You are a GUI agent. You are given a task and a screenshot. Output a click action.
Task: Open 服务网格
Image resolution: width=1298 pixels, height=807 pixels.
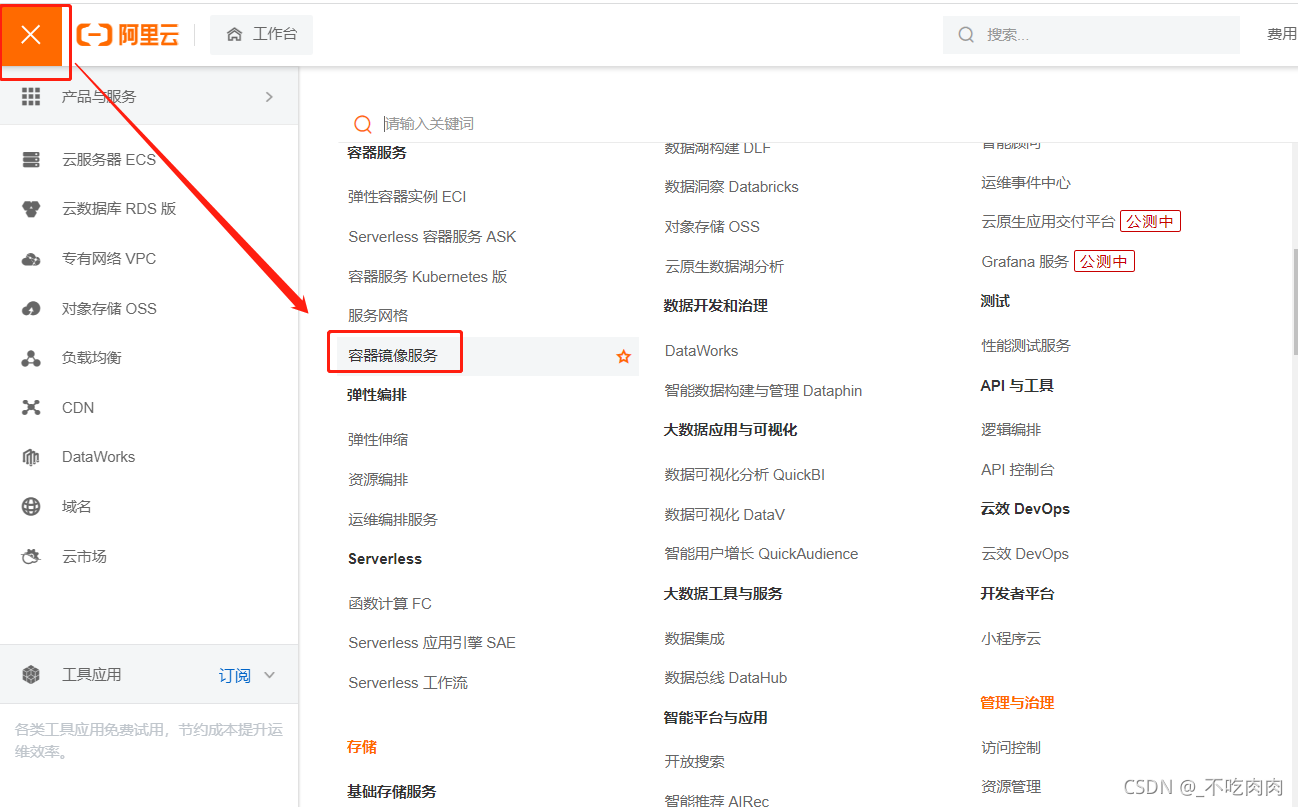click(378, 316)
